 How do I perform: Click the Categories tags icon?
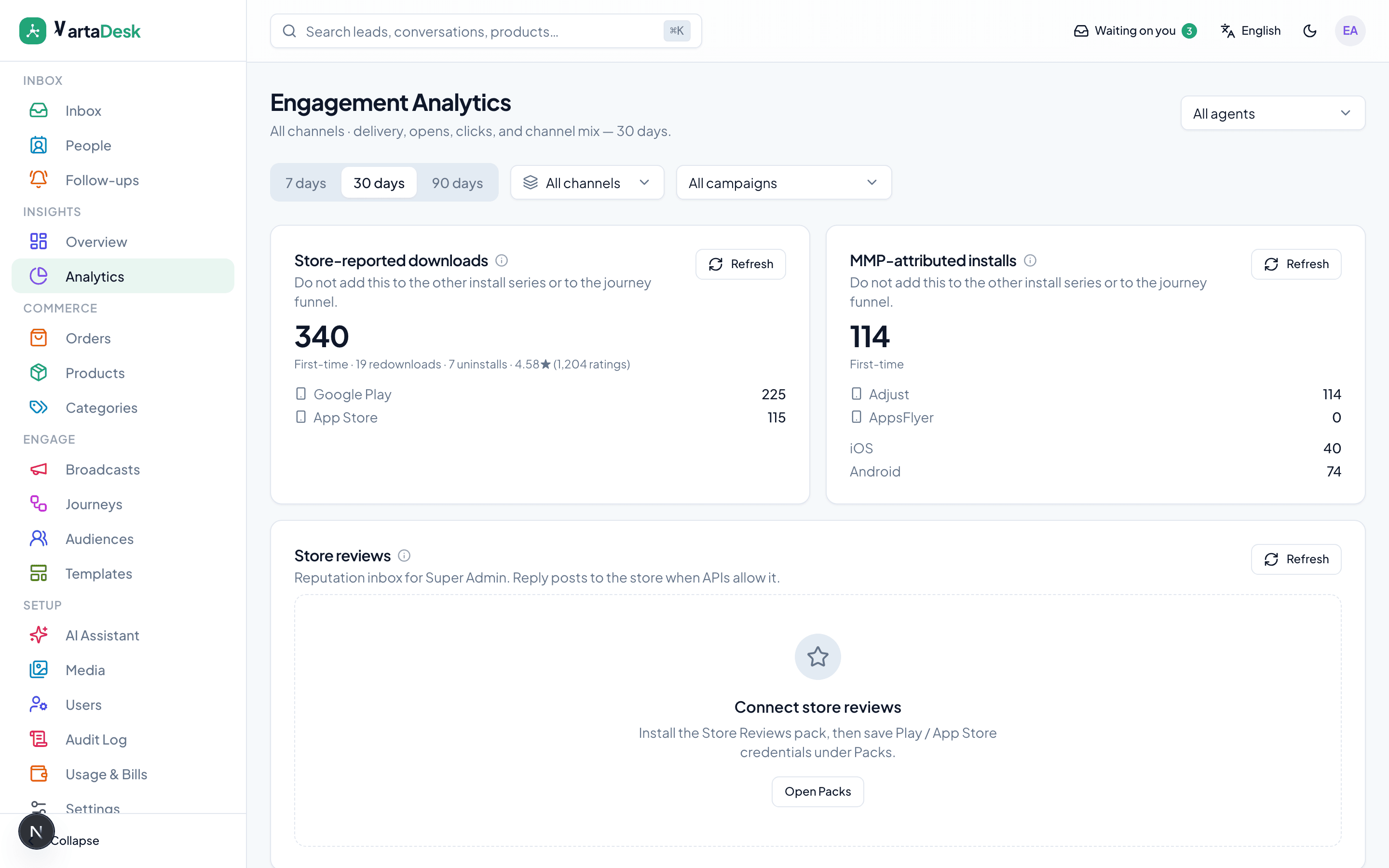click(x=39, y=407)
